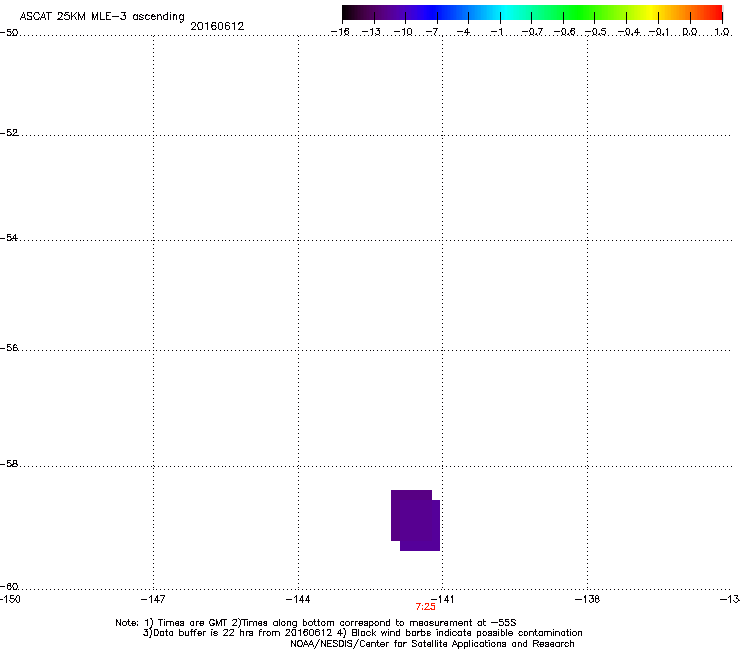The width and height of the screenshot is (740, 650).
Task: Click the NOAA/NESDIS credit line
Action: tap(432, 644)
